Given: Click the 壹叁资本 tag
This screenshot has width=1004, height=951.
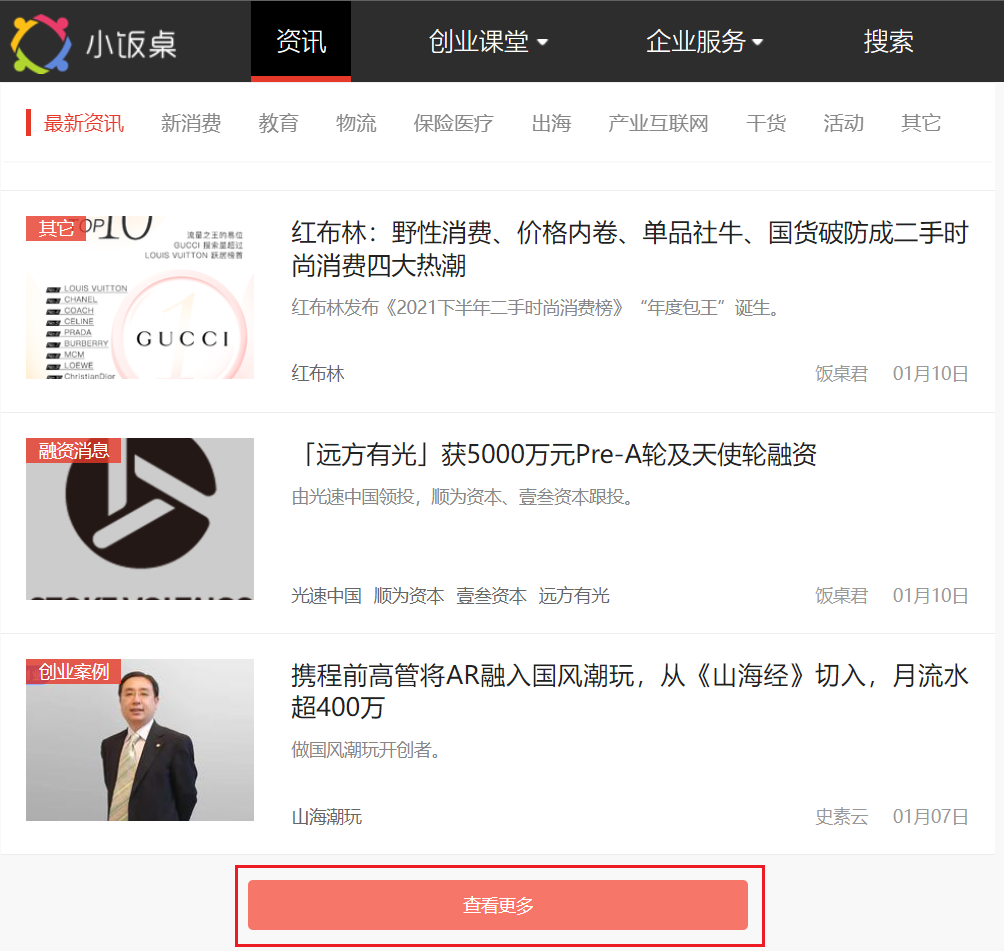Looking at the screenshot, I should [x=491, y=596].
